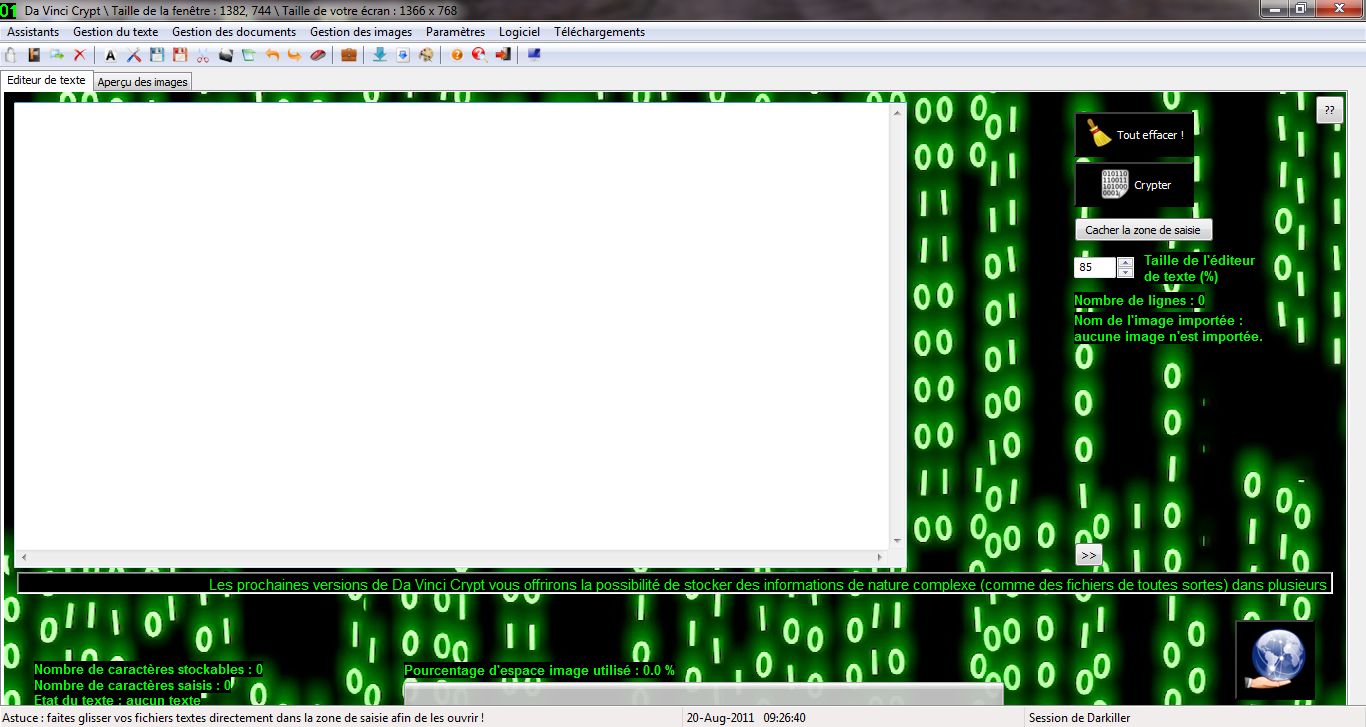The height and width of the screenshot is (727, 1366).
Task: Click the Nombre de caractères saisis label
Action: pos(133,685)
